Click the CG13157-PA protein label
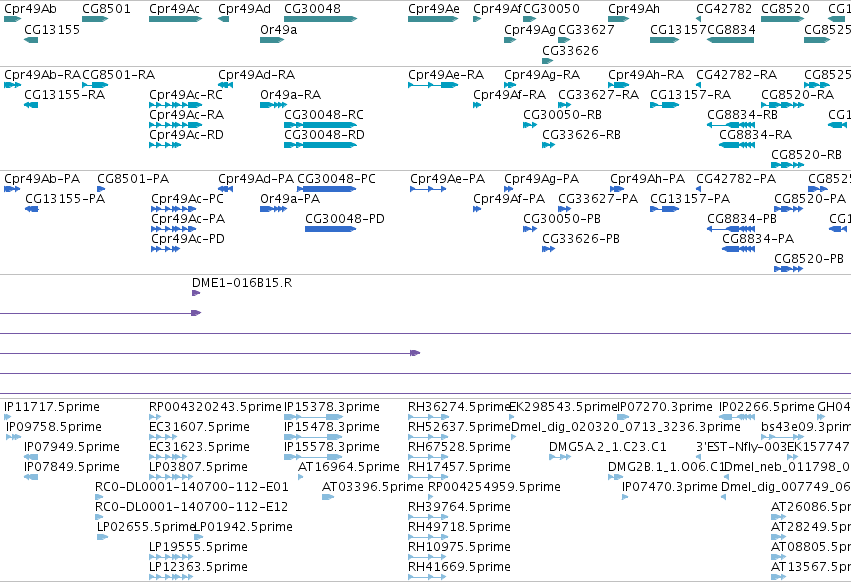851x582 pixels. [690, 199]
